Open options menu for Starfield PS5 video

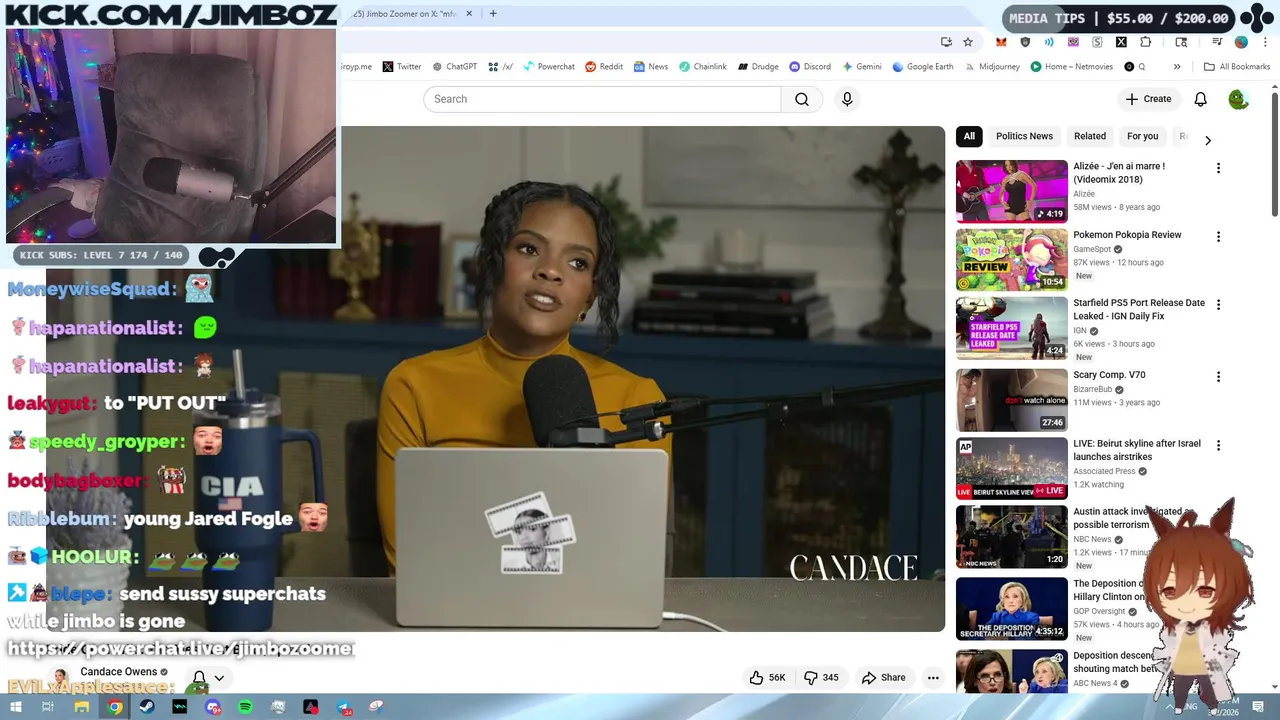(1218, 305)
